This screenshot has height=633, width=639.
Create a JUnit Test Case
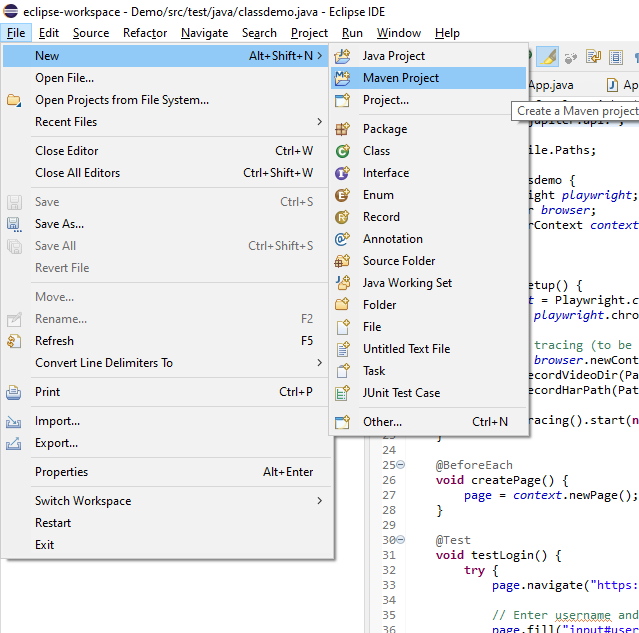pyautogui.click(x=428, y=393)
